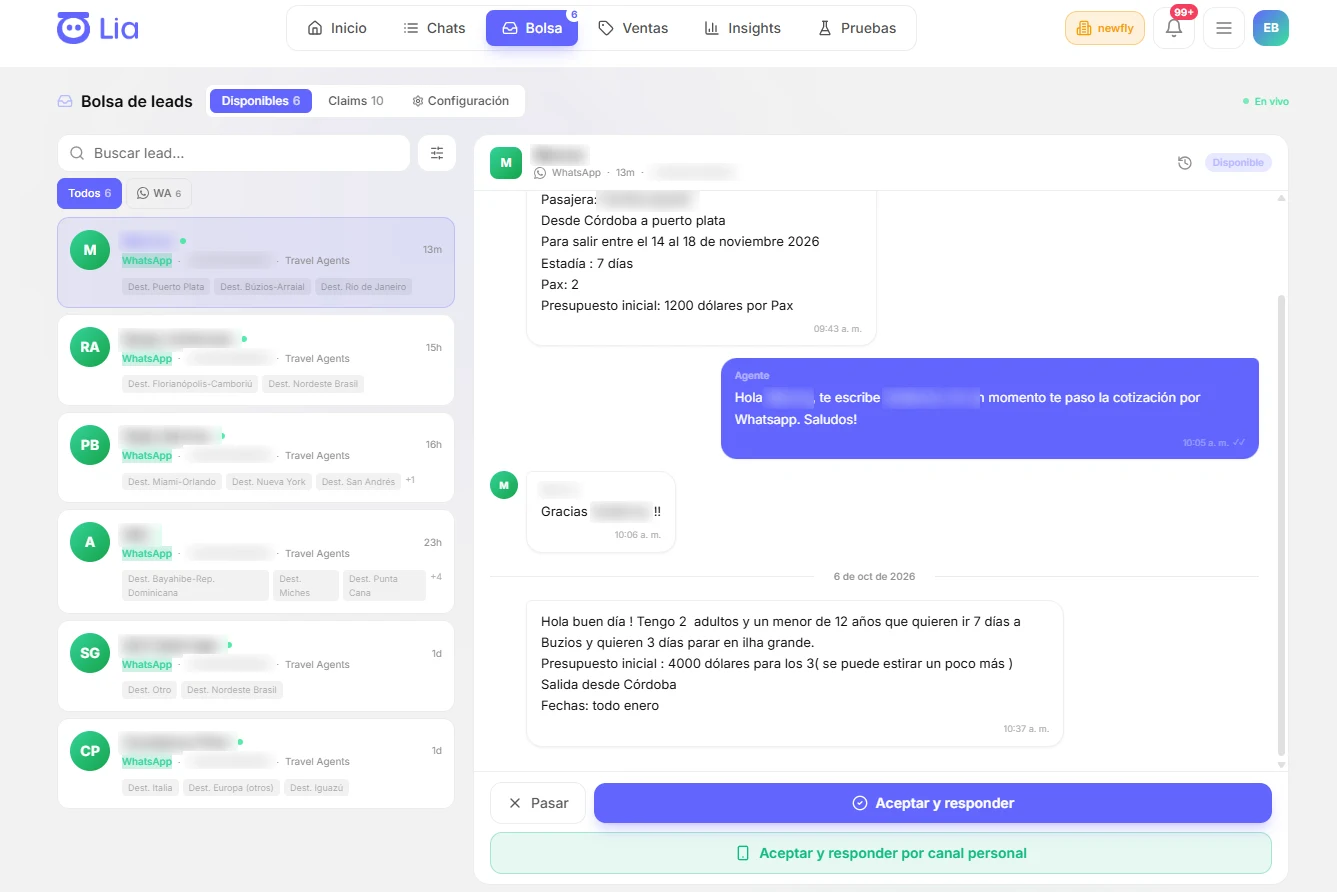Click the CP lead avatar
1337x892 pixels.
pyautogui.click(x=90, y=751)
